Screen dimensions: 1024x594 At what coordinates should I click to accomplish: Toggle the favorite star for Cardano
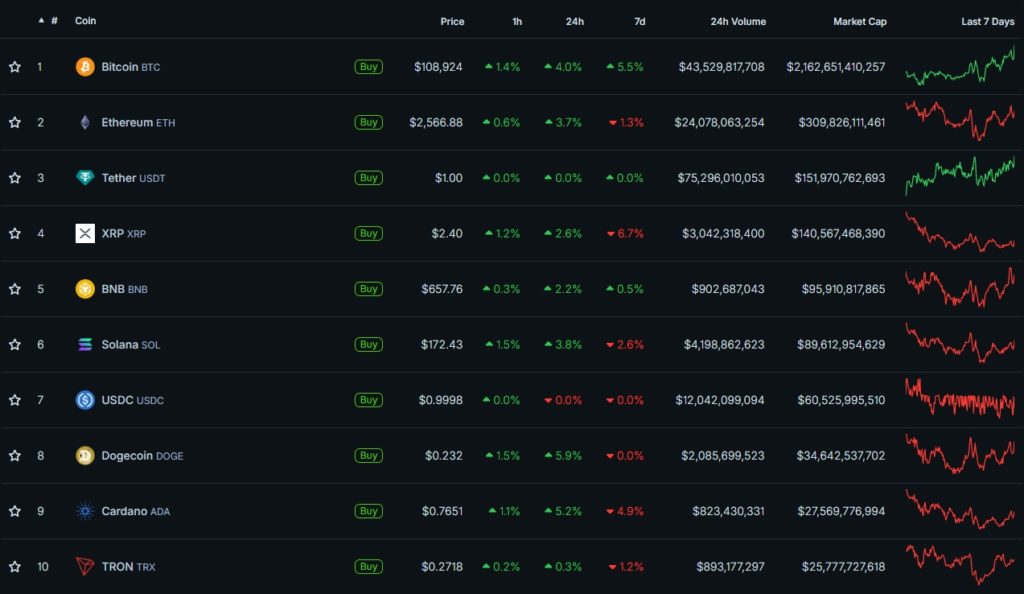coord(15,512)
